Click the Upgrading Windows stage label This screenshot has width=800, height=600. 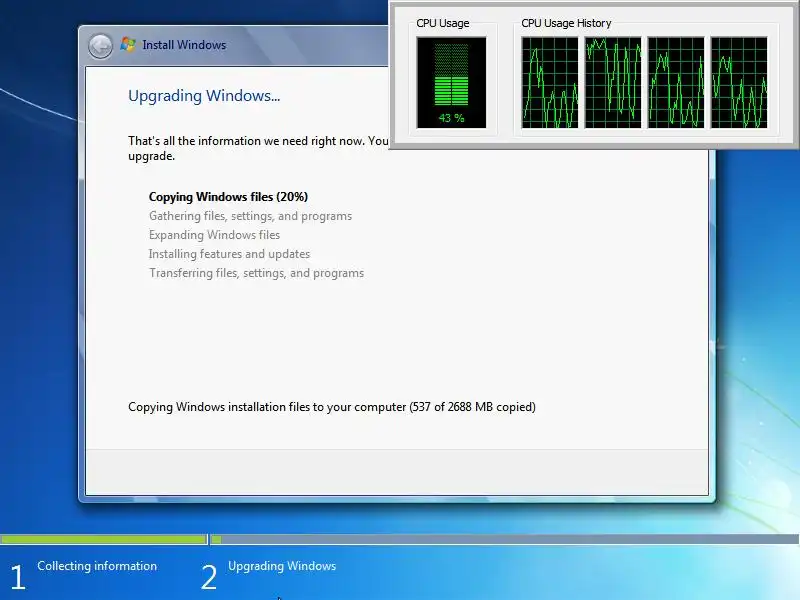282,566
